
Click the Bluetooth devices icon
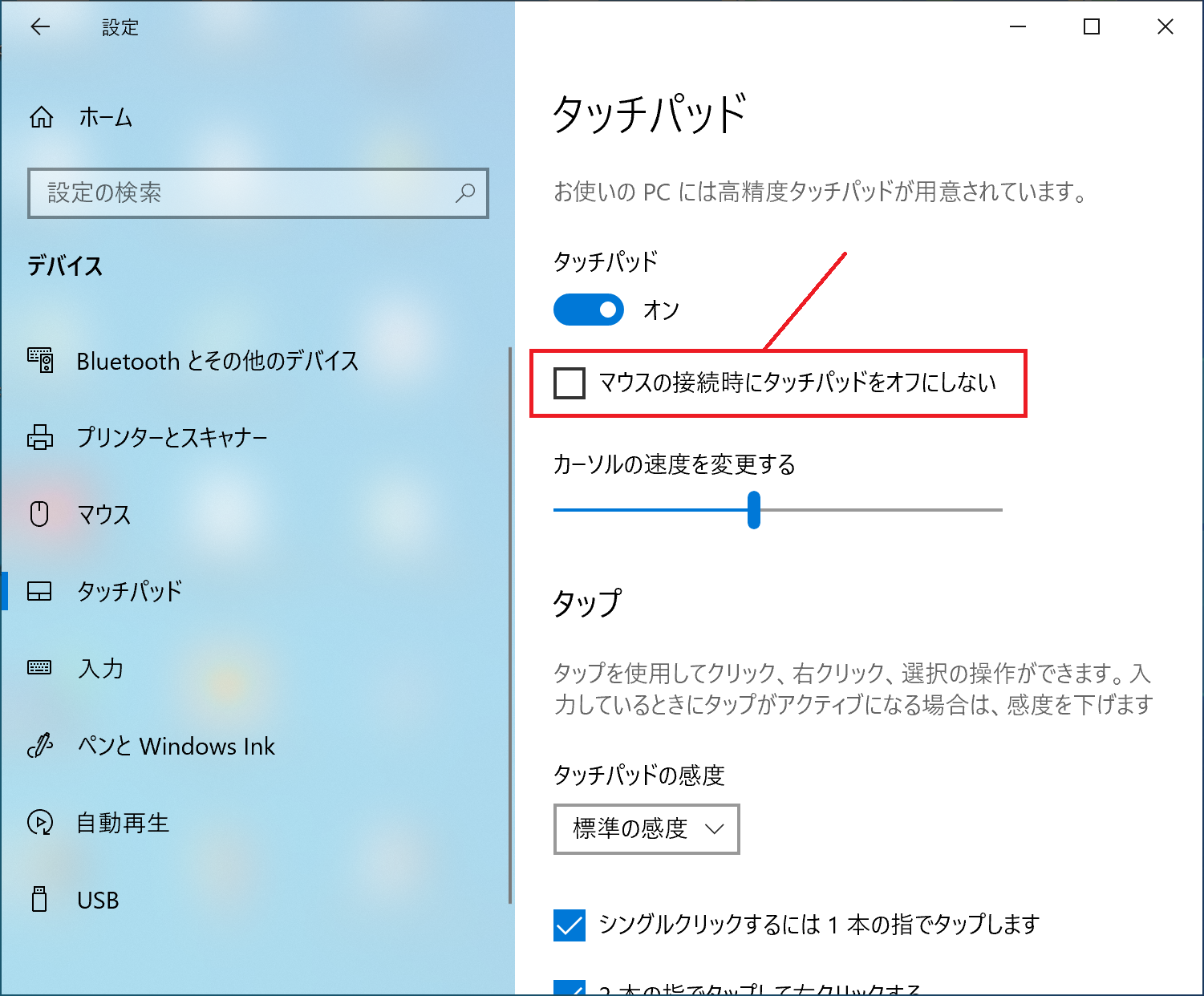40,361
